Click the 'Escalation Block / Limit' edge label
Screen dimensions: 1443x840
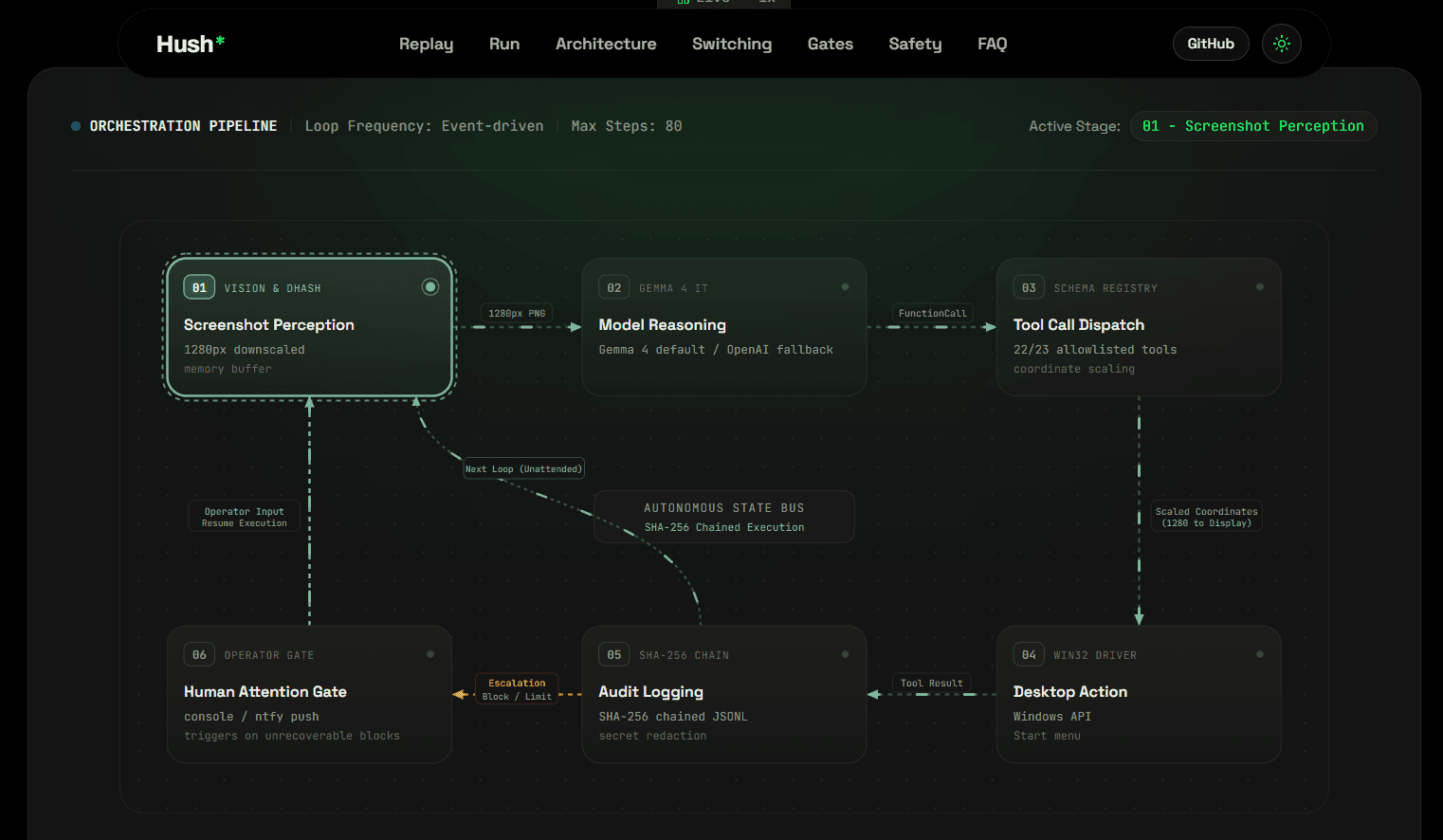tap(517, 689)
